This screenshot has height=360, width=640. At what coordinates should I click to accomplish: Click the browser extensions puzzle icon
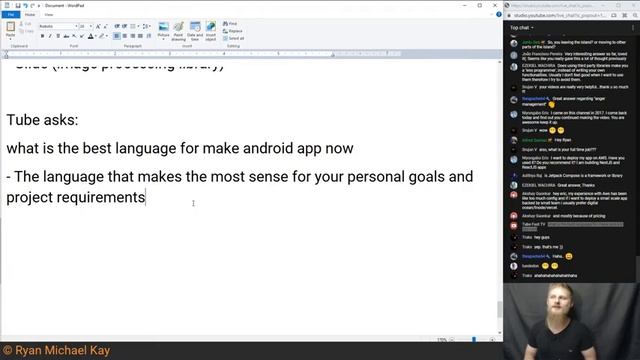tap(624, 16)
